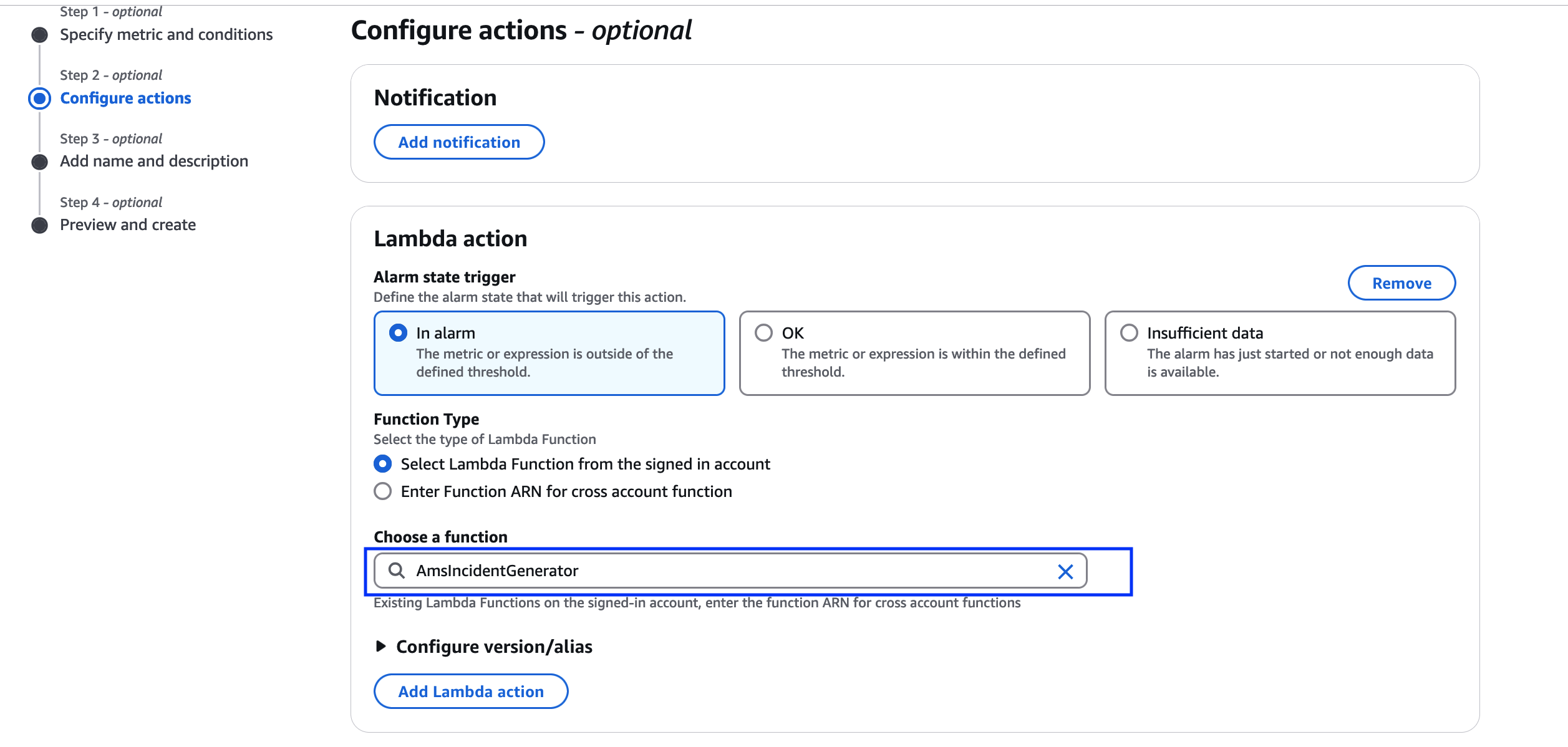Viewport: 1568px width, 747px height.
Task: Navigate to Specify metric and conditions
Action: (x=166, y=34)
